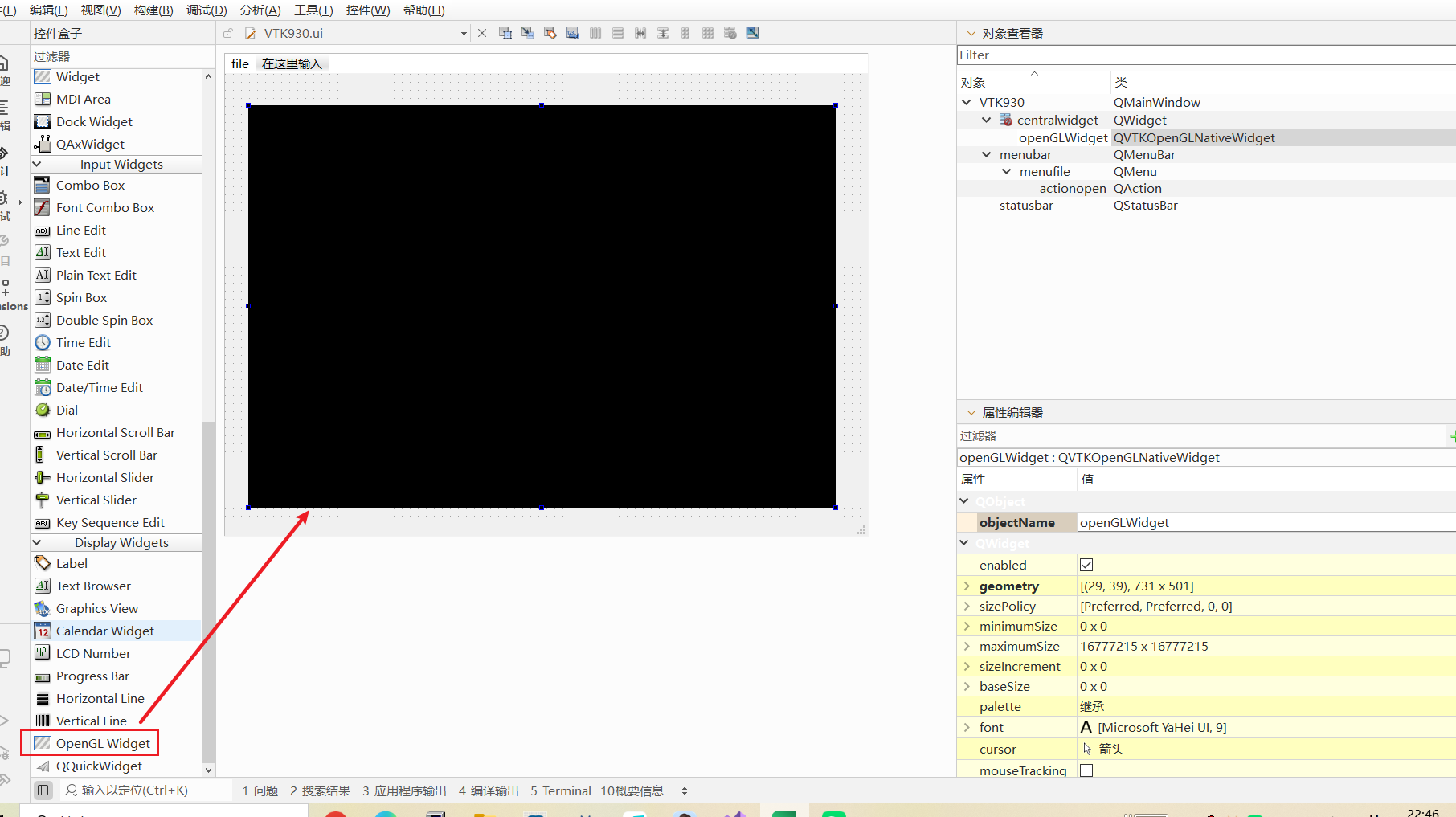Open the 5 Terminal pane
The image size is (1456, 817).
pyautogui.click(x=561, y=790)
